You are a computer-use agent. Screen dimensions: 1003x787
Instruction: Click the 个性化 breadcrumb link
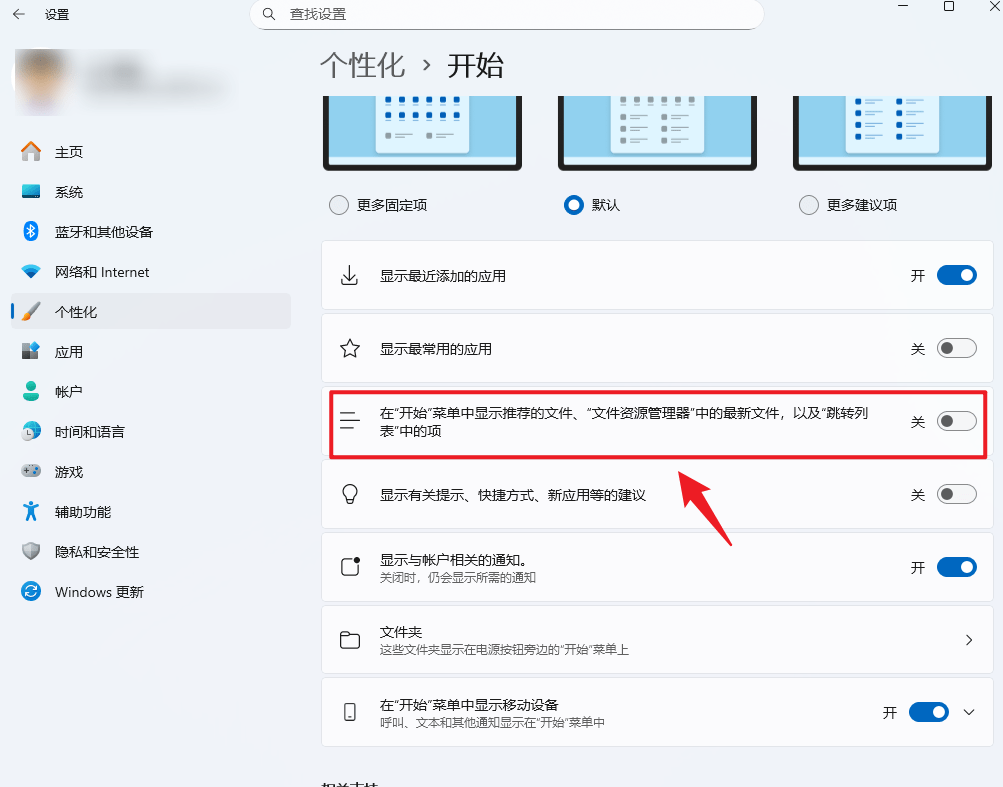pos(362,66)
